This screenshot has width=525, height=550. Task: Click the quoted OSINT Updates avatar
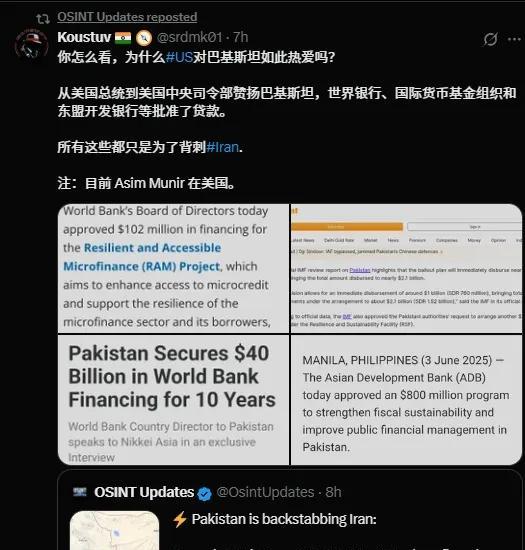pos(80,492)
